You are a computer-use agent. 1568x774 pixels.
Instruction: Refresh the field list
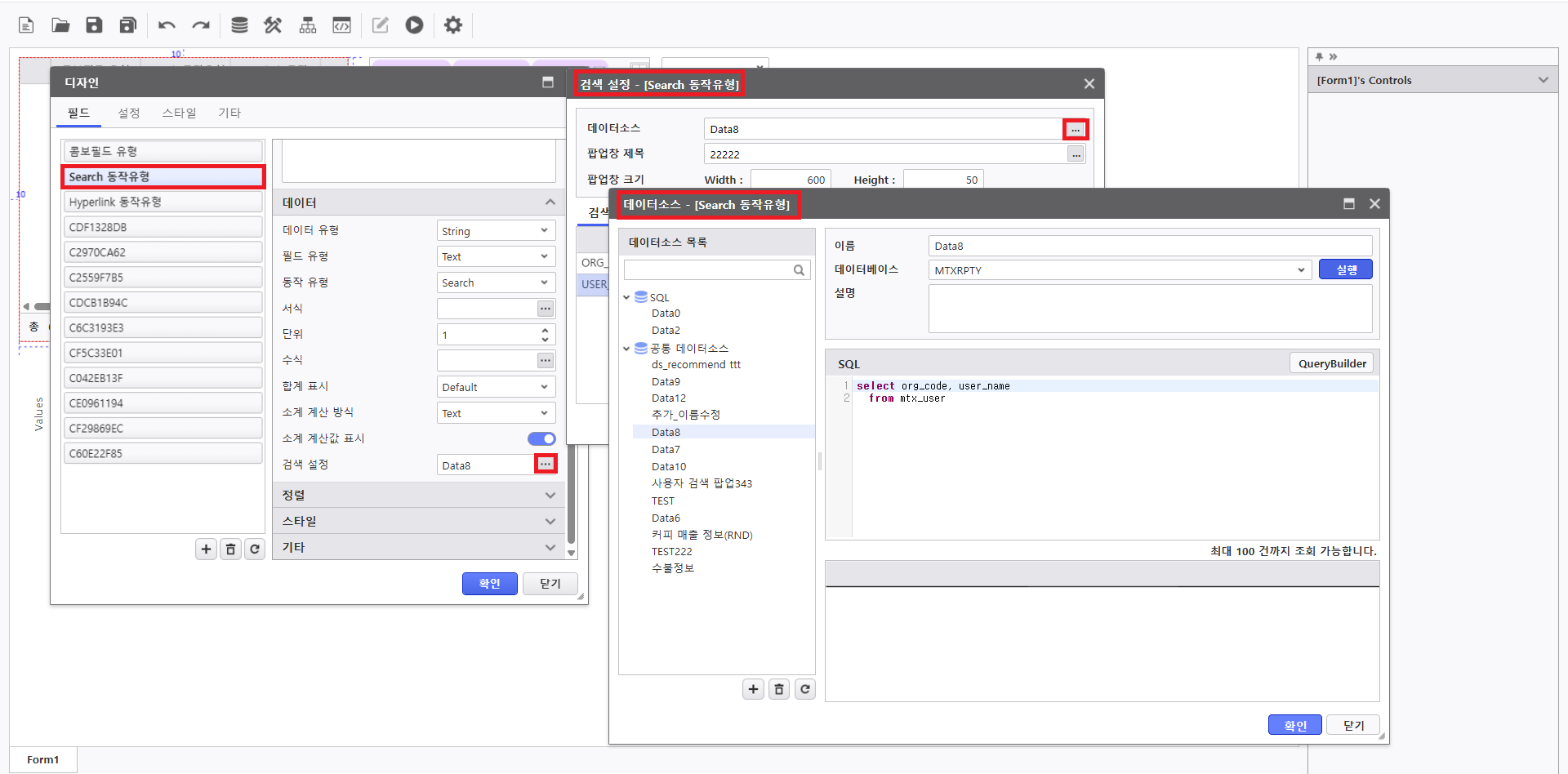[255, 549]
